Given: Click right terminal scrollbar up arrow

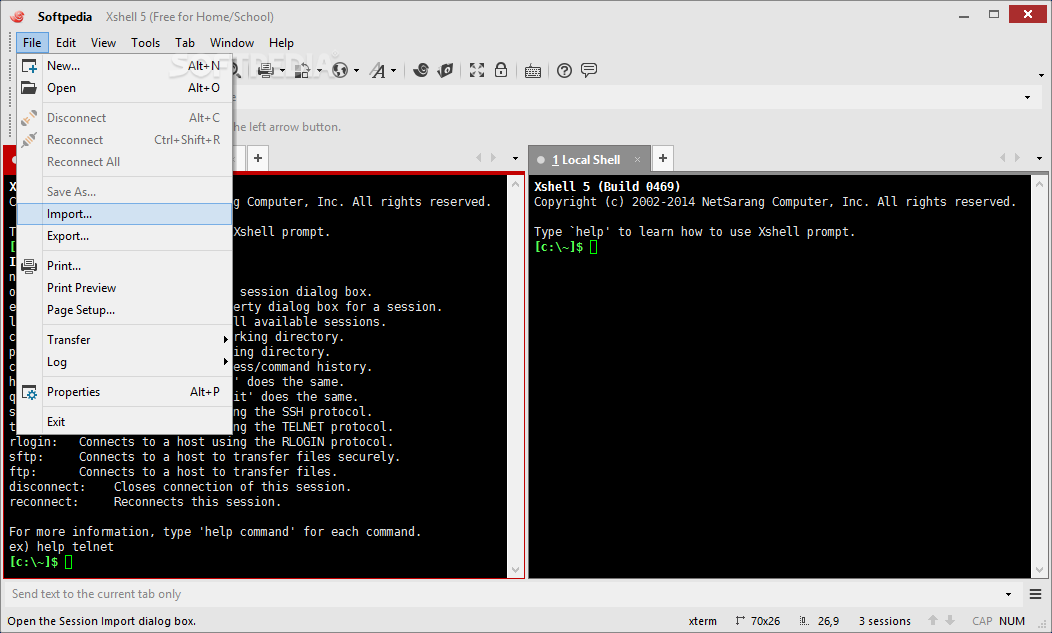Looking at the screenshot, I should (1040, 183).
